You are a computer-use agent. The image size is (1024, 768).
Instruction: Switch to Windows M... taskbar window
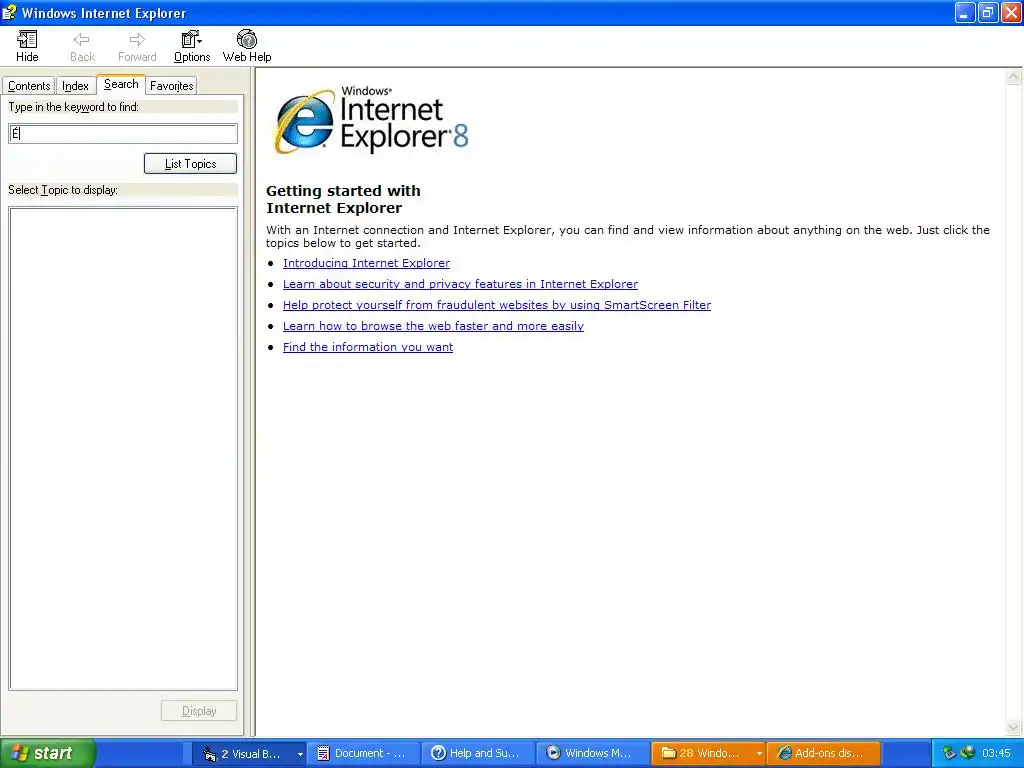[x=593, y=754]
